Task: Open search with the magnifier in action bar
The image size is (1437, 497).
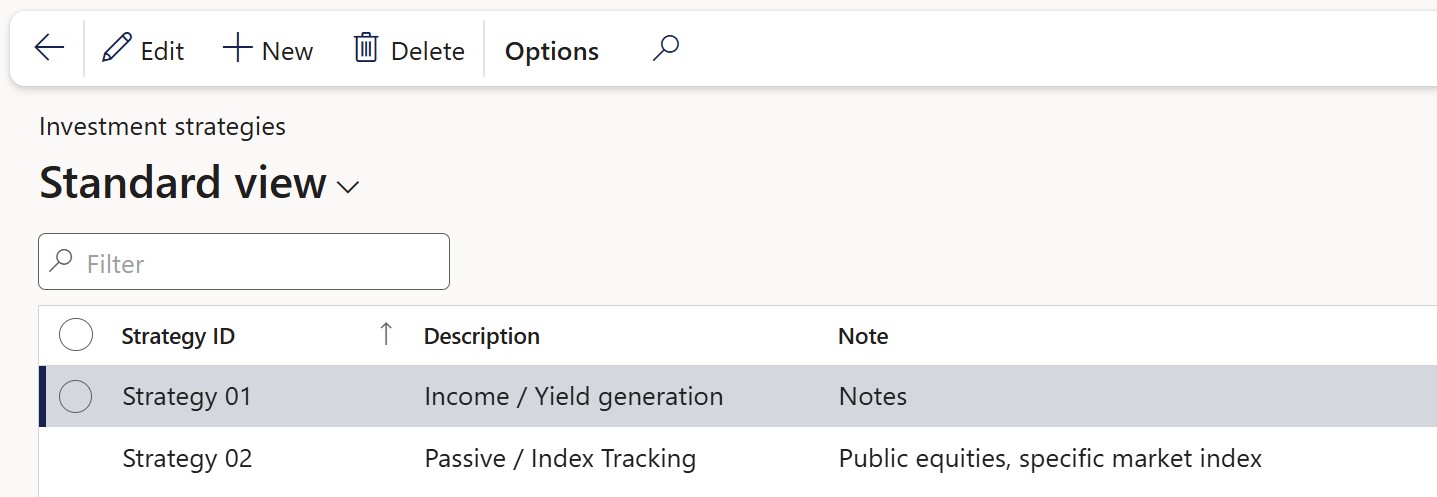Action: (x=666, y=48)
